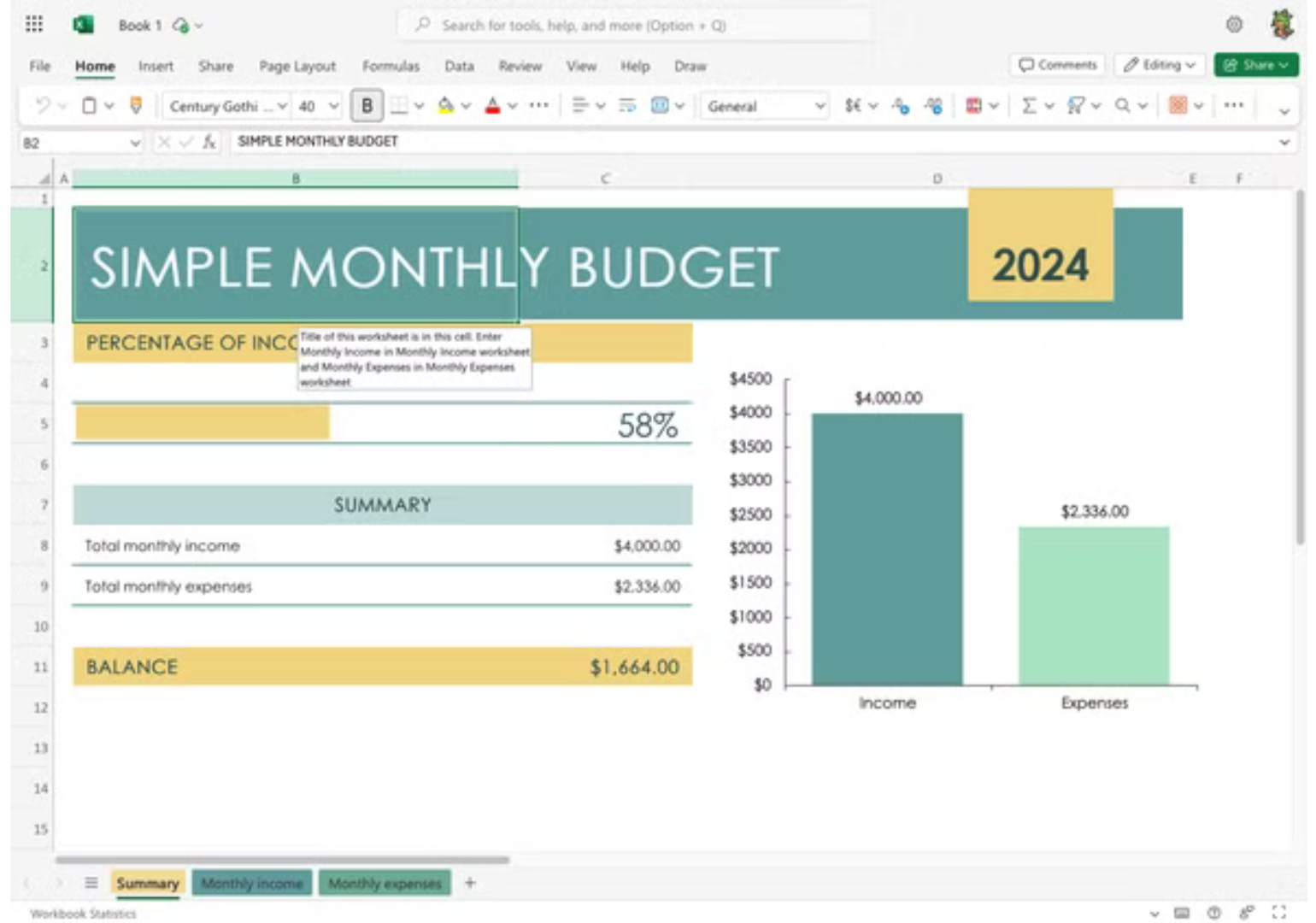Toggle bold formatting for cell B2

click(367, 106)
